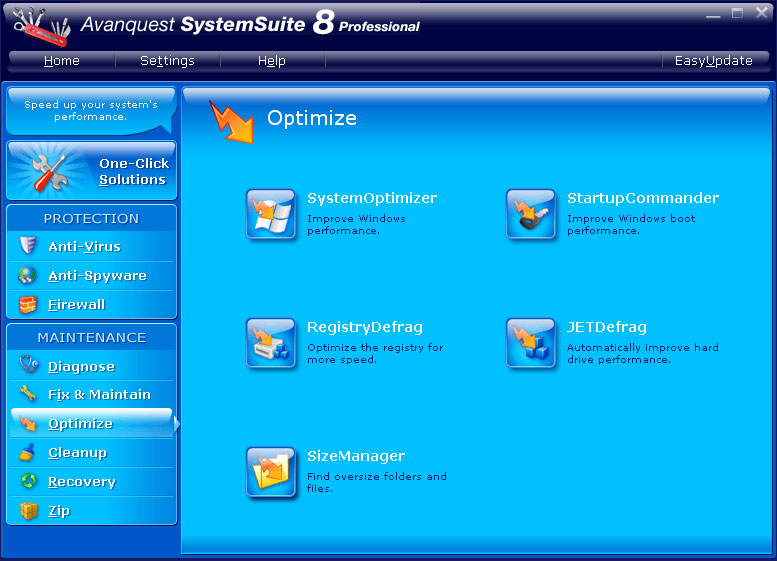Click "Automatically improve hard drive performance." text
The width and height of the screenshot is (777, 561).
pos(643,353)
